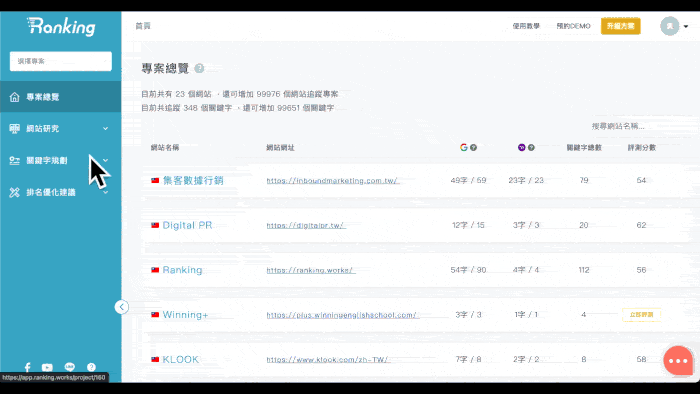The height and width of the screenshot is (394, 700).
Task: Open the Digital PR project
Action: [187, 225]
